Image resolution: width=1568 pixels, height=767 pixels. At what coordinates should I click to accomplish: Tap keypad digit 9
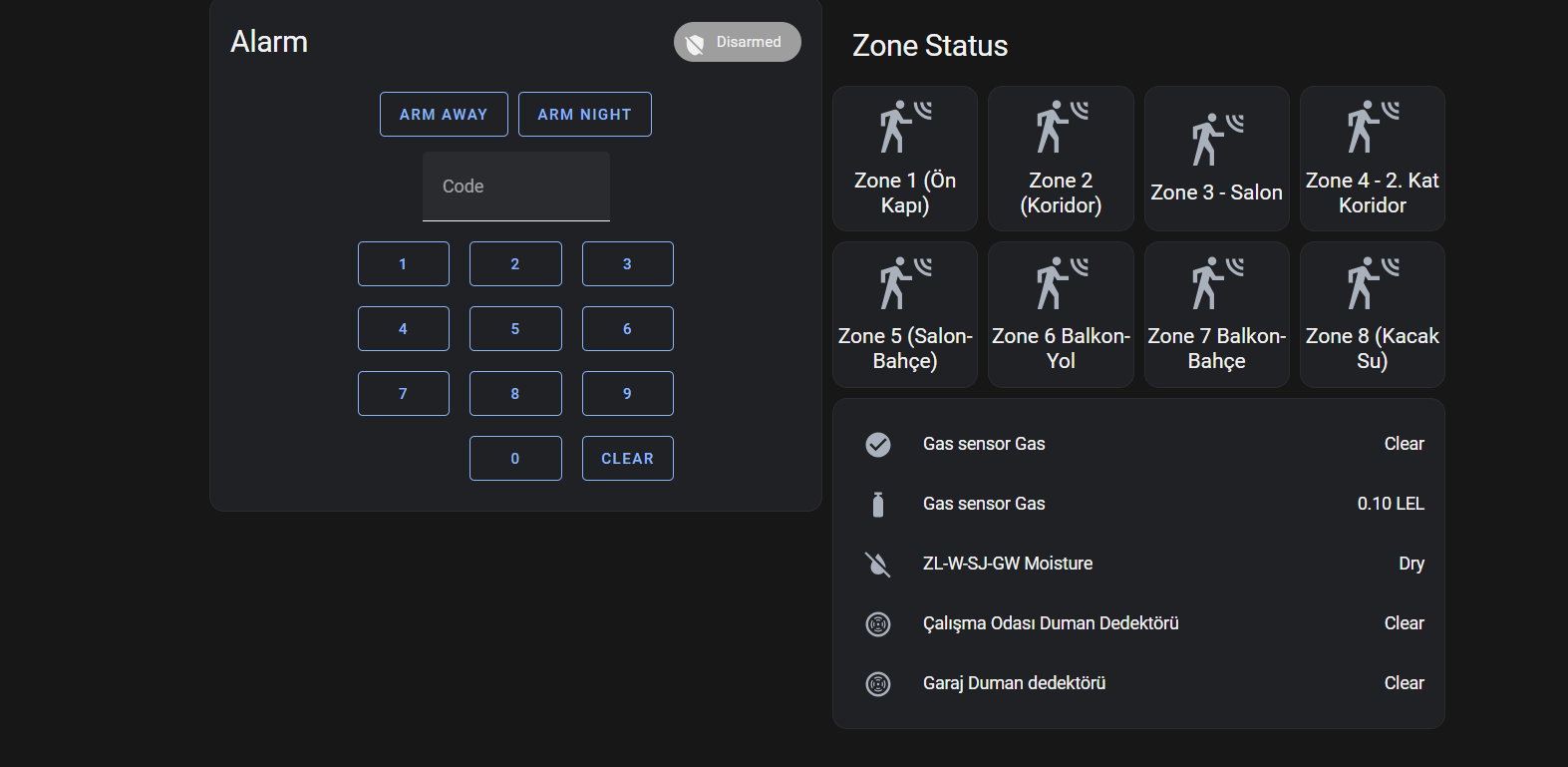click(x=628, y=393)
